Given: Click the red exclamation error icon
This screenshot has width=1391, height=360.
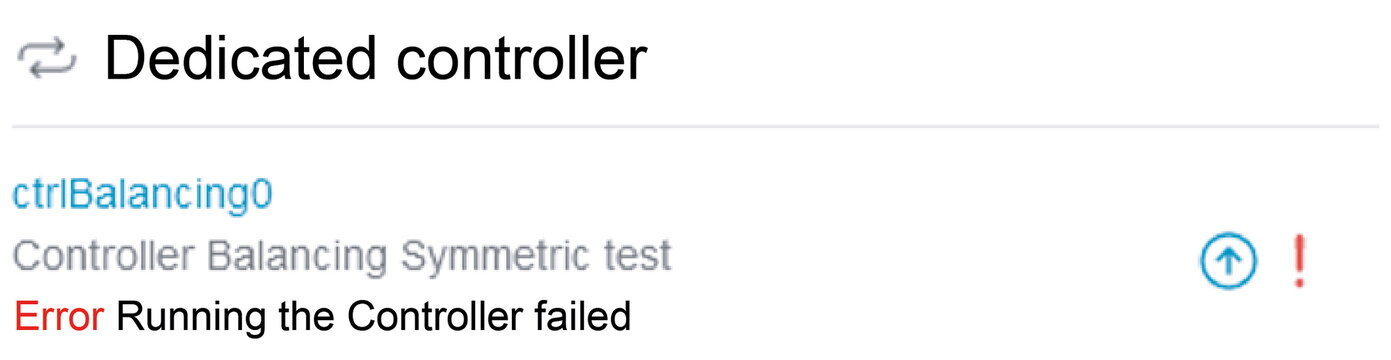Looking at the screenshot, I should pos(1299,263).
